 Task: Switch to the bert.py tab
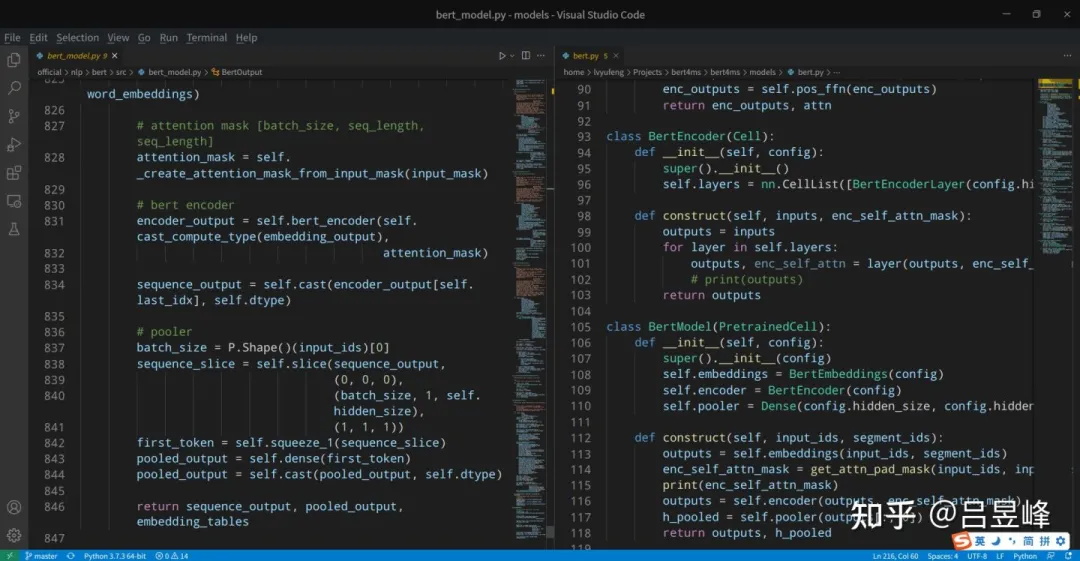[585, 56]
